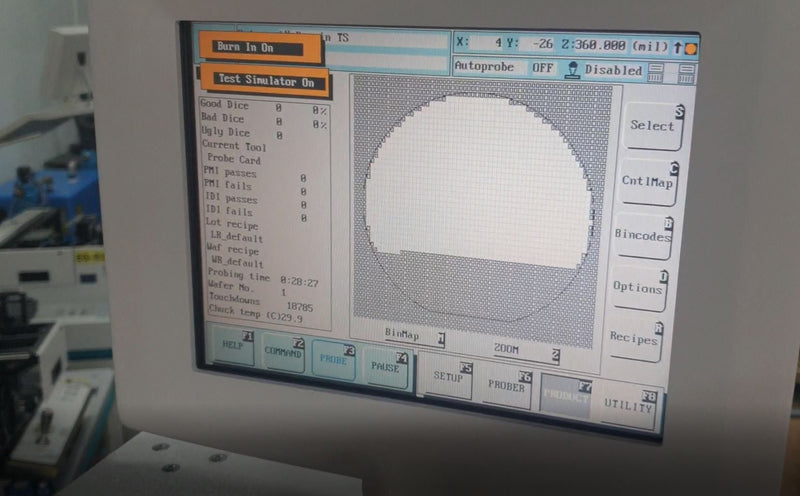
Task: Open the Options side button
Action: (x=639, y=288)
